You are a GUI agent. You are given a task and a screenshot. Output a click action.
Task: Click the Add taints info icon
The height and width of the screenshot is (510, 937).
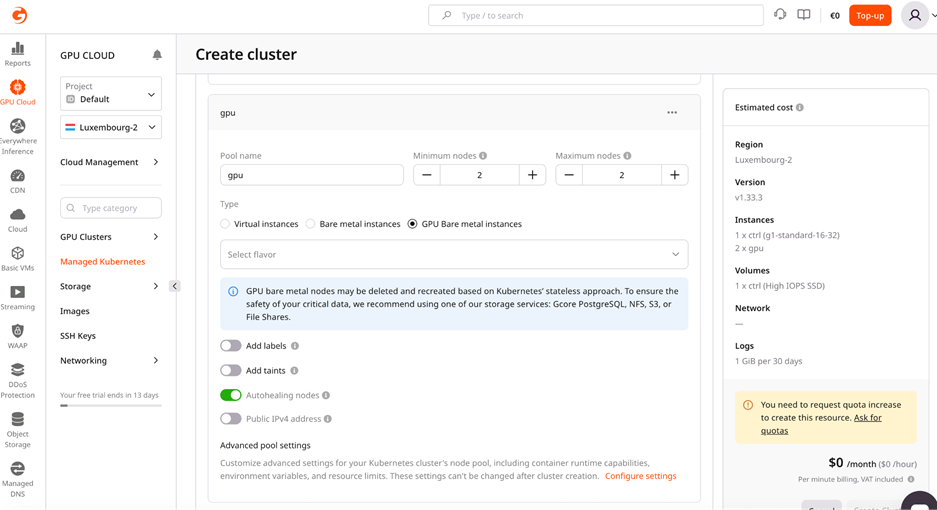[294, 371]
